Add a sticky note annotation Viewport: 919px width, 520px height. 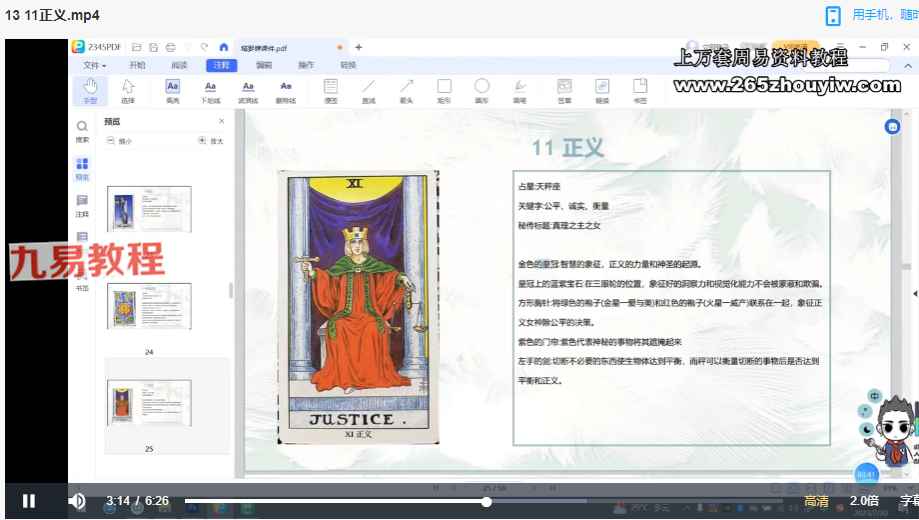point(331,91)
